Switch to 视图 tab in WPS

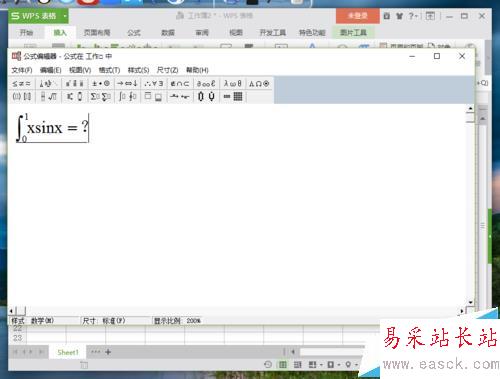click(x=236, y=33)
